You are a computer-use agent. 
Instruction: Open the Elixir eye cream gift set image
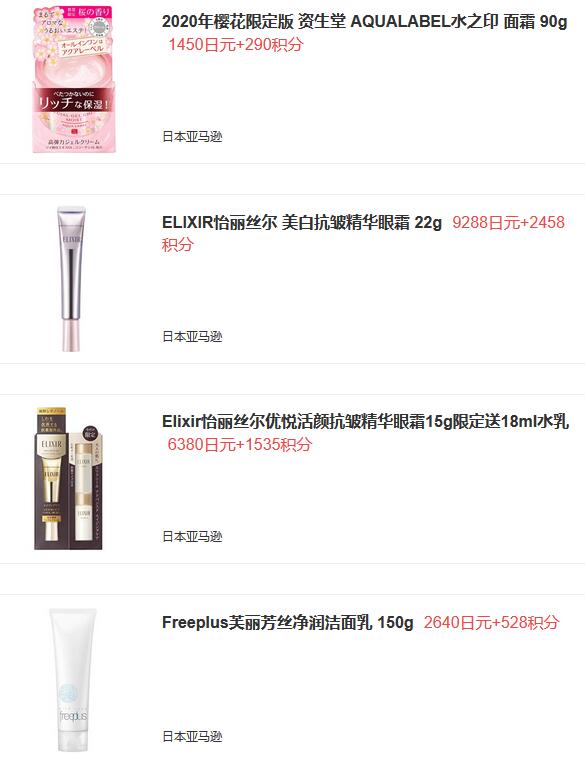pos(69,479)
